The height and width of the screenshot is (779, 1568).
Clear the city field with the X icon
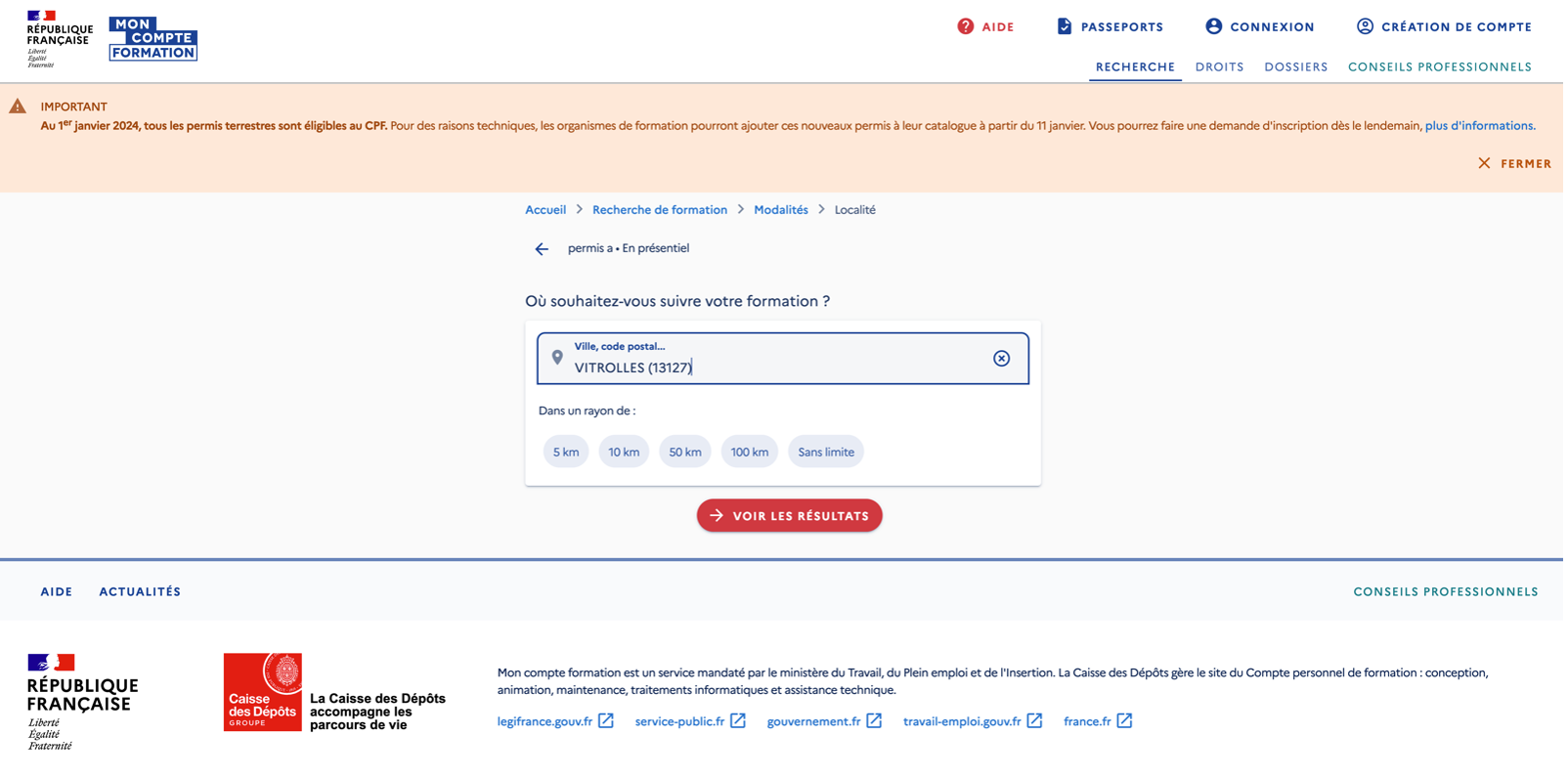(x=1001, y=359)
